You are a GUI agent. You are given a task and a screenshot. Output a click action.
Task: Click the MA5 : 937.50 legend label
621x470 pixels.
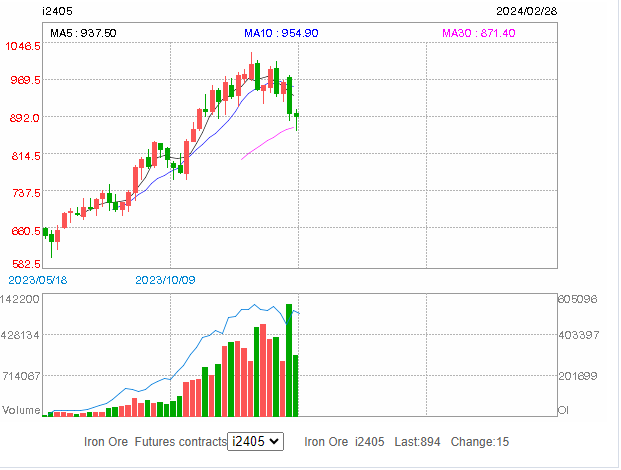[x=83, y=33]
